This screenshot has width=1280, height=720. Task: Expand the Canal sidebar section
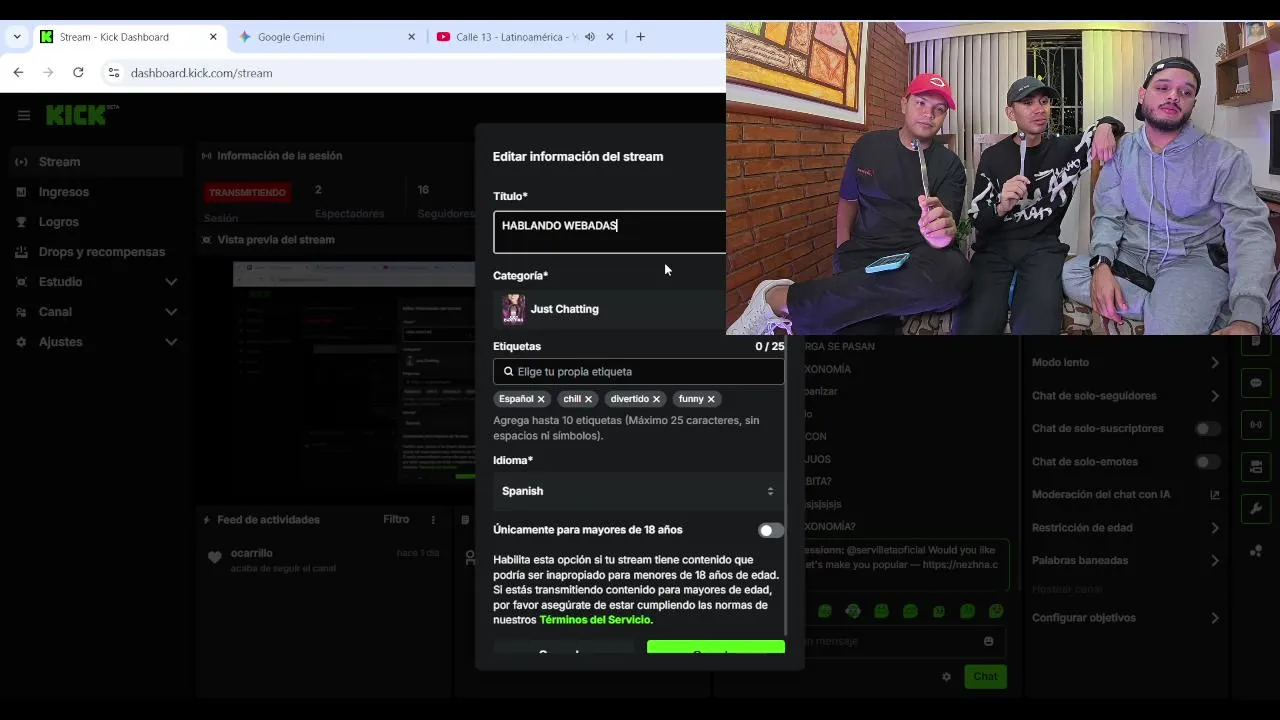[x=171, y=312]
